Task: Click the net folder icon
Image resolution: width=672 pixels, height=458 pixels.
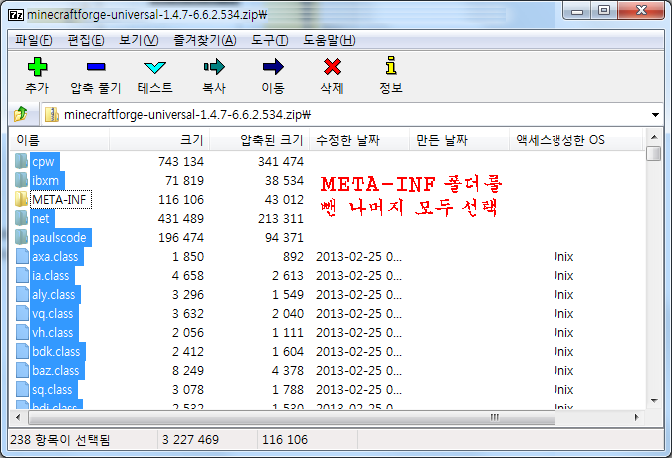Action: coord(21,219)
